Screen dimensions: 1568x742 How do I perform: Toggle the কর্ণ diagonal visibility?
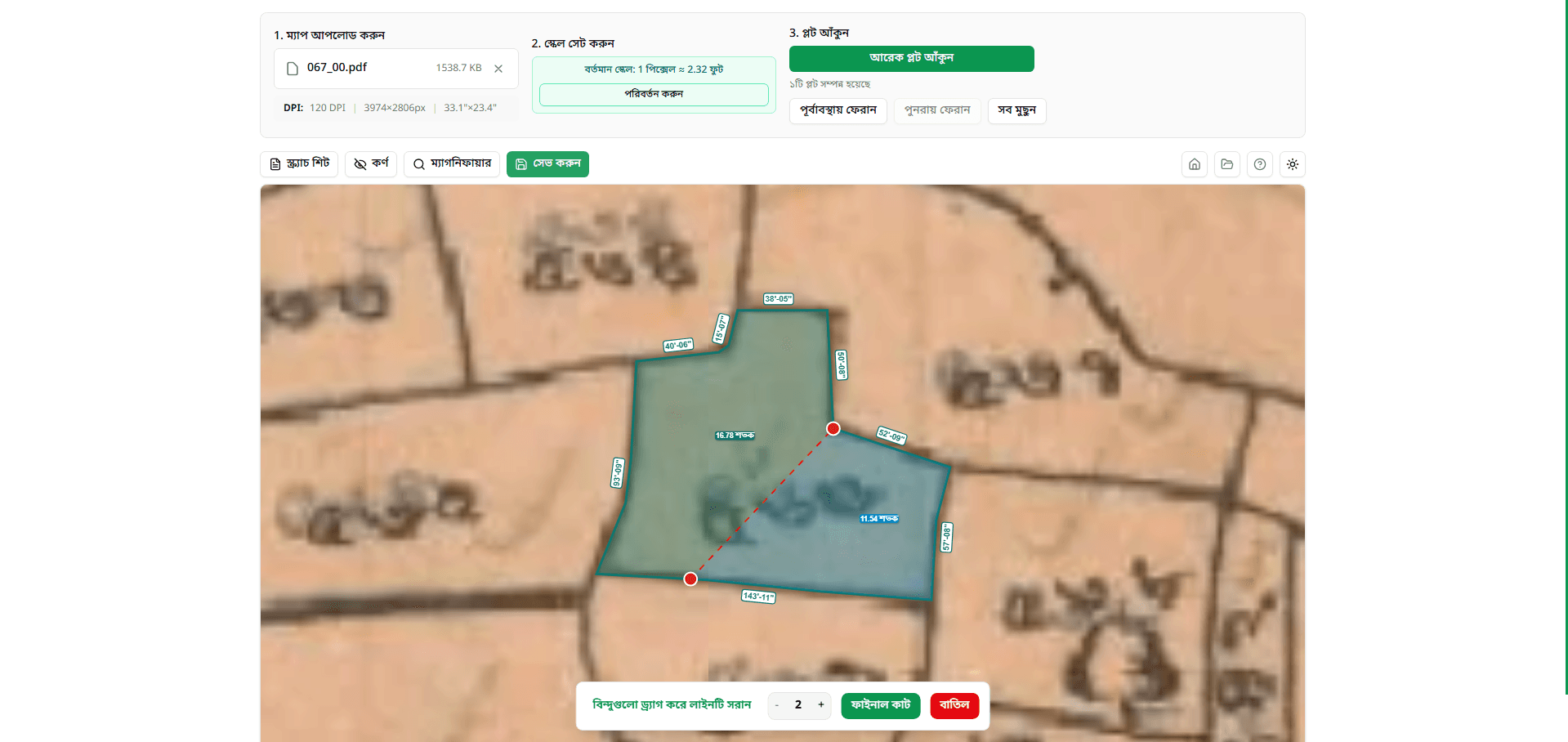click(371, 164)
